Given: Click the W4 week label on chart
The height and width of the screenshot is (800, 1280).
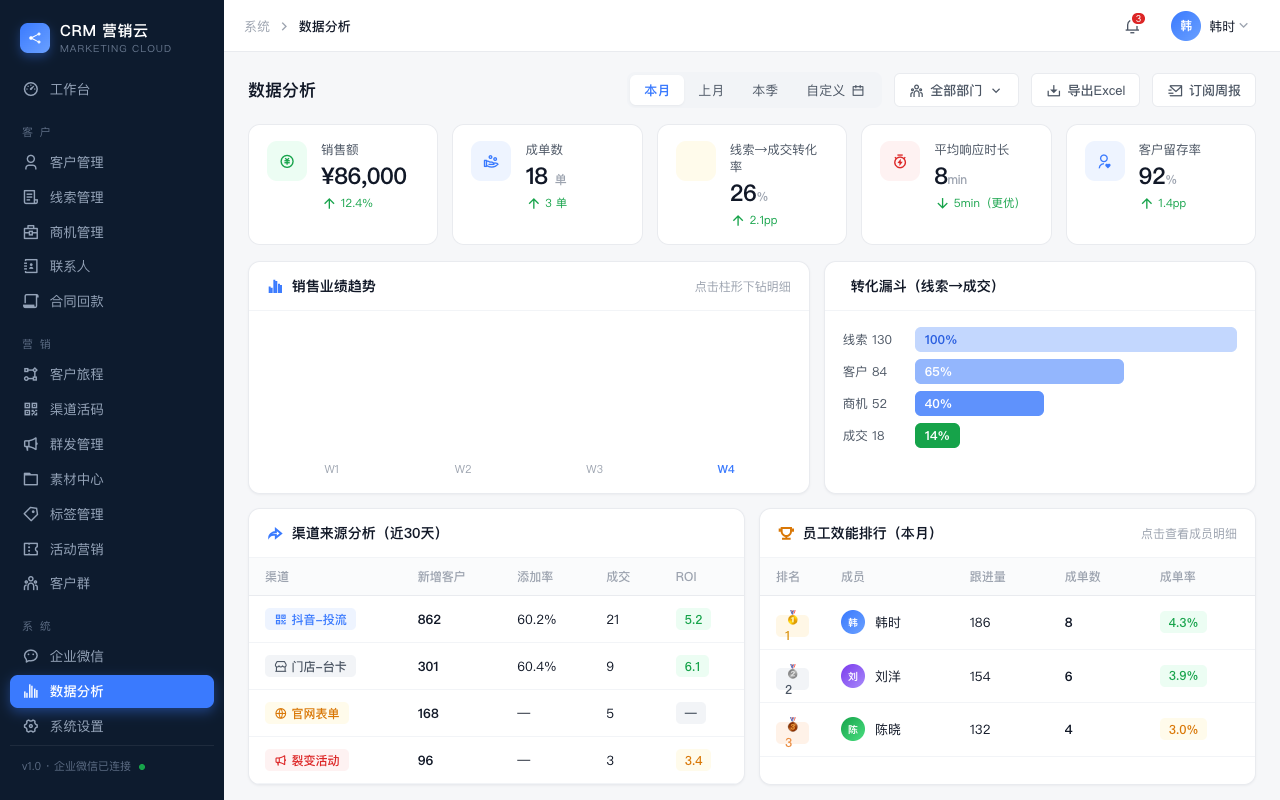Looking at the screenshot, I should click(726, 469).
